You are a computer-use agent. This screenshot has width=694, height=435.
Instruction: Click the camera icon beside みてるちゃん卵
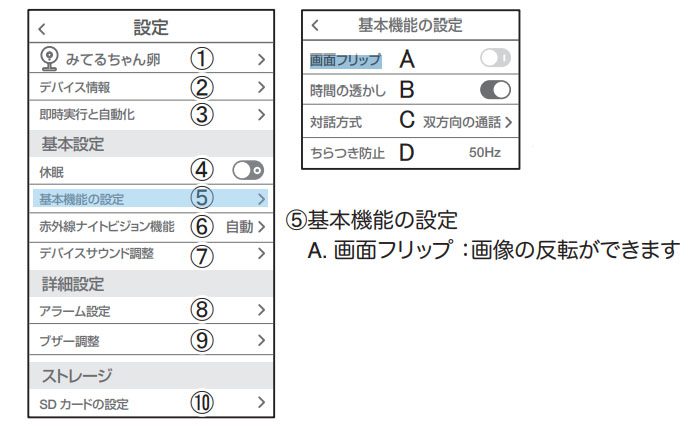pyautogui.click(x=46, y=60)
